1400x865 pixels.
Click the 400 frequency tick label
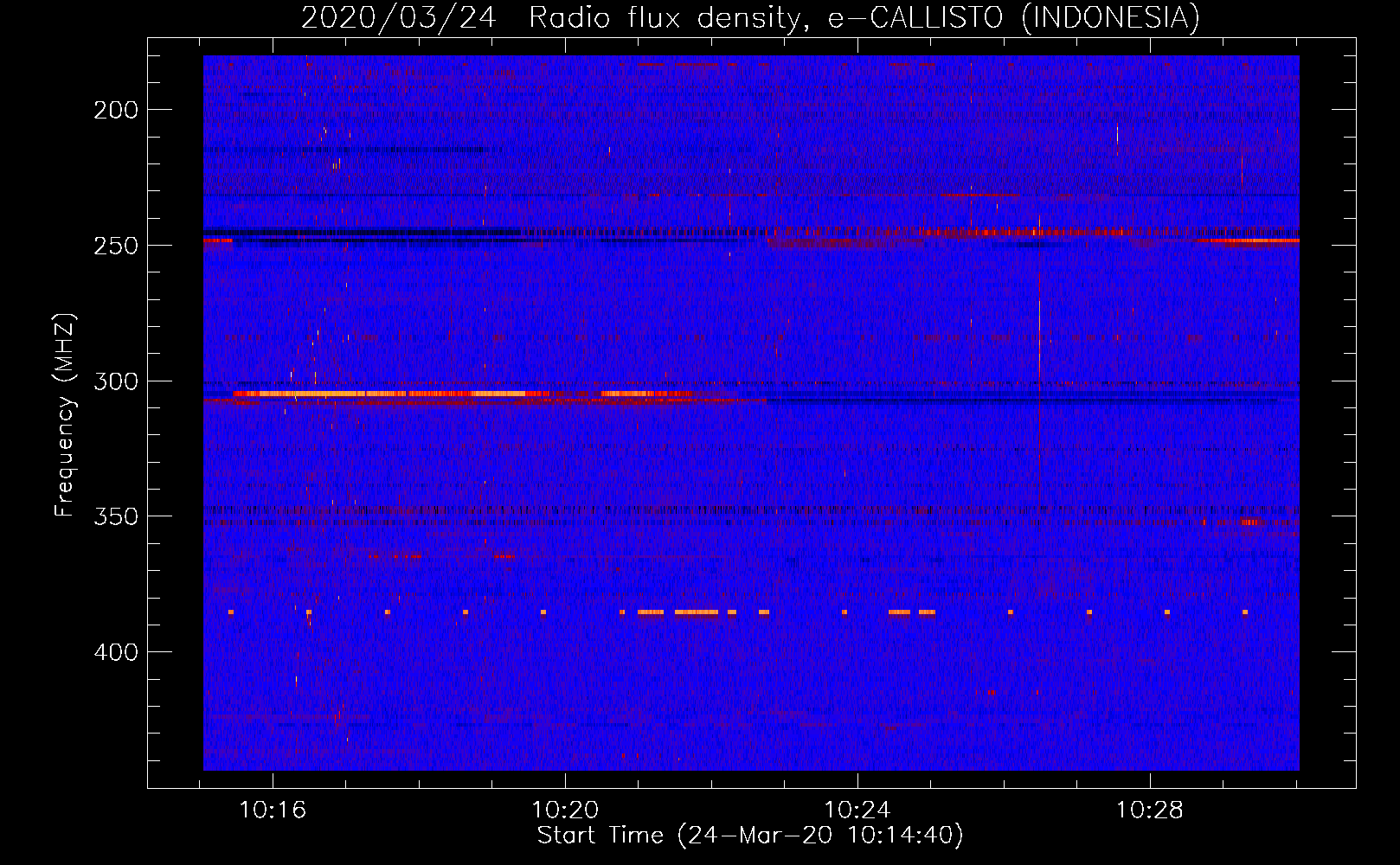pos(116,652)
